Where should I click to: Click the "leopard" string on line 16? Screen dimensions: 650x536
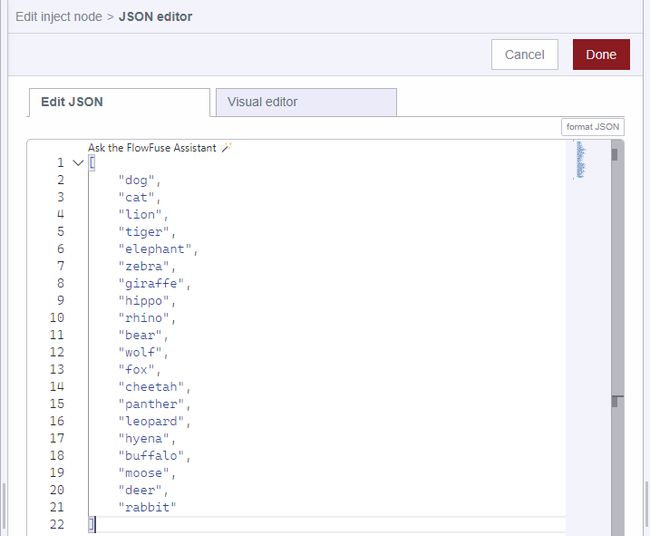(151, 421)
